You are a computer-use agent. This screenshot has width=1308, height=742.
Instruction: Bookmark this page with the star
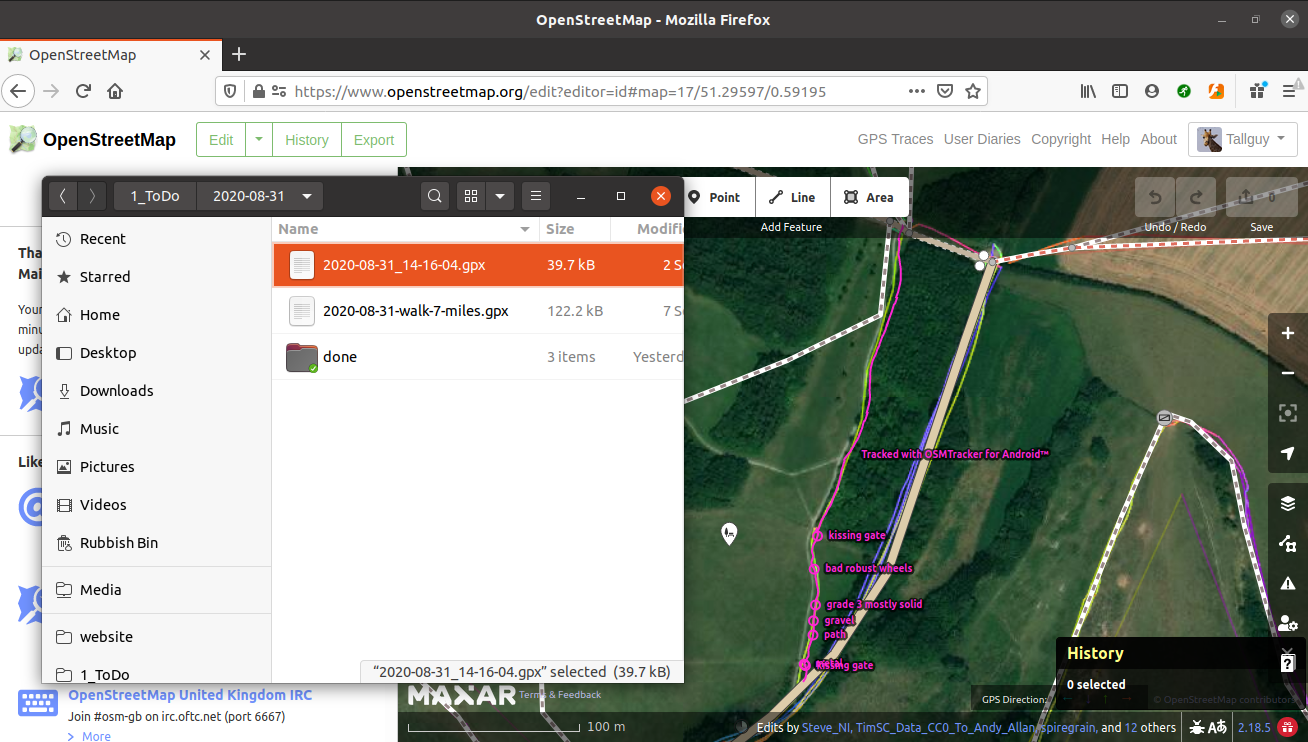click(x=972, y=91)
